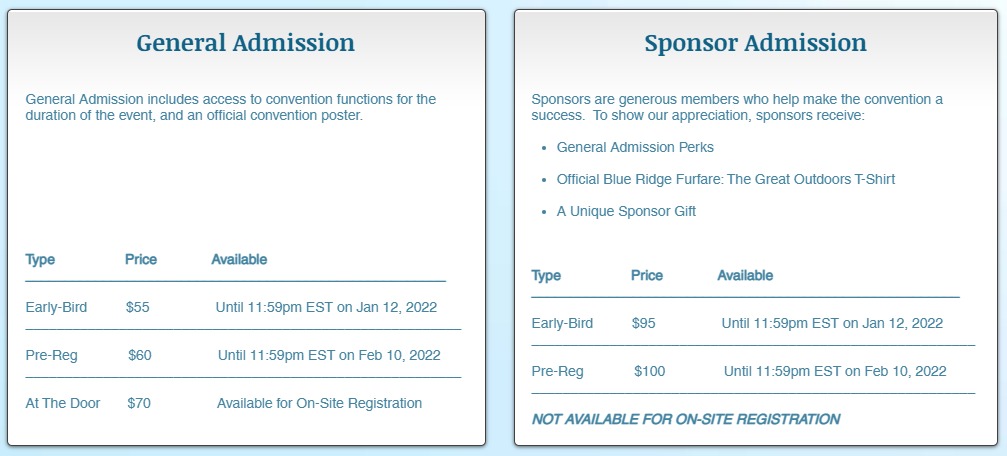The height and width of the screenshot is (456, 1007).
Task: Click the Sponsor Early-Bird row label
Action: (562, 323)
